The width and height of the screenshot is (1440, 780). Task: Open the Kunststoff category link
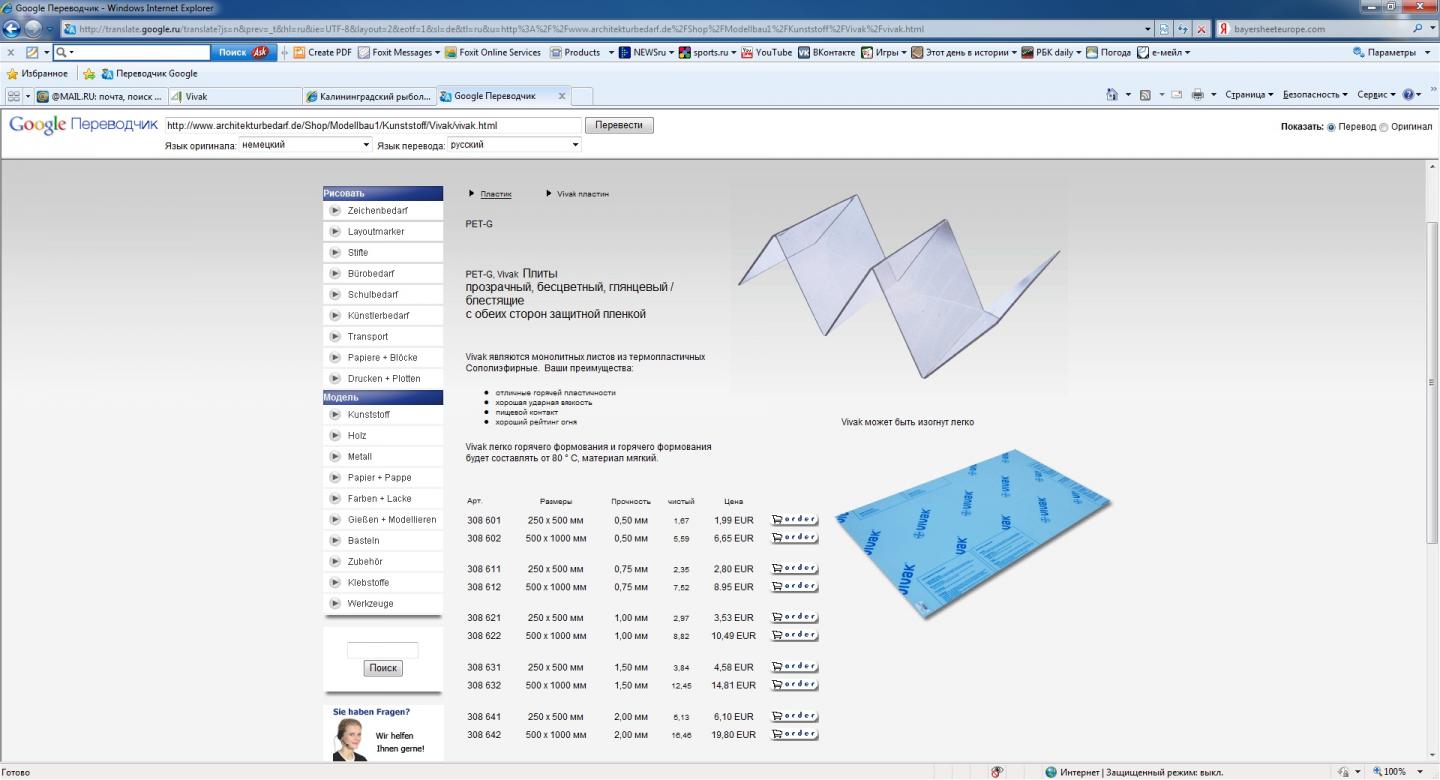pos(368,415)
